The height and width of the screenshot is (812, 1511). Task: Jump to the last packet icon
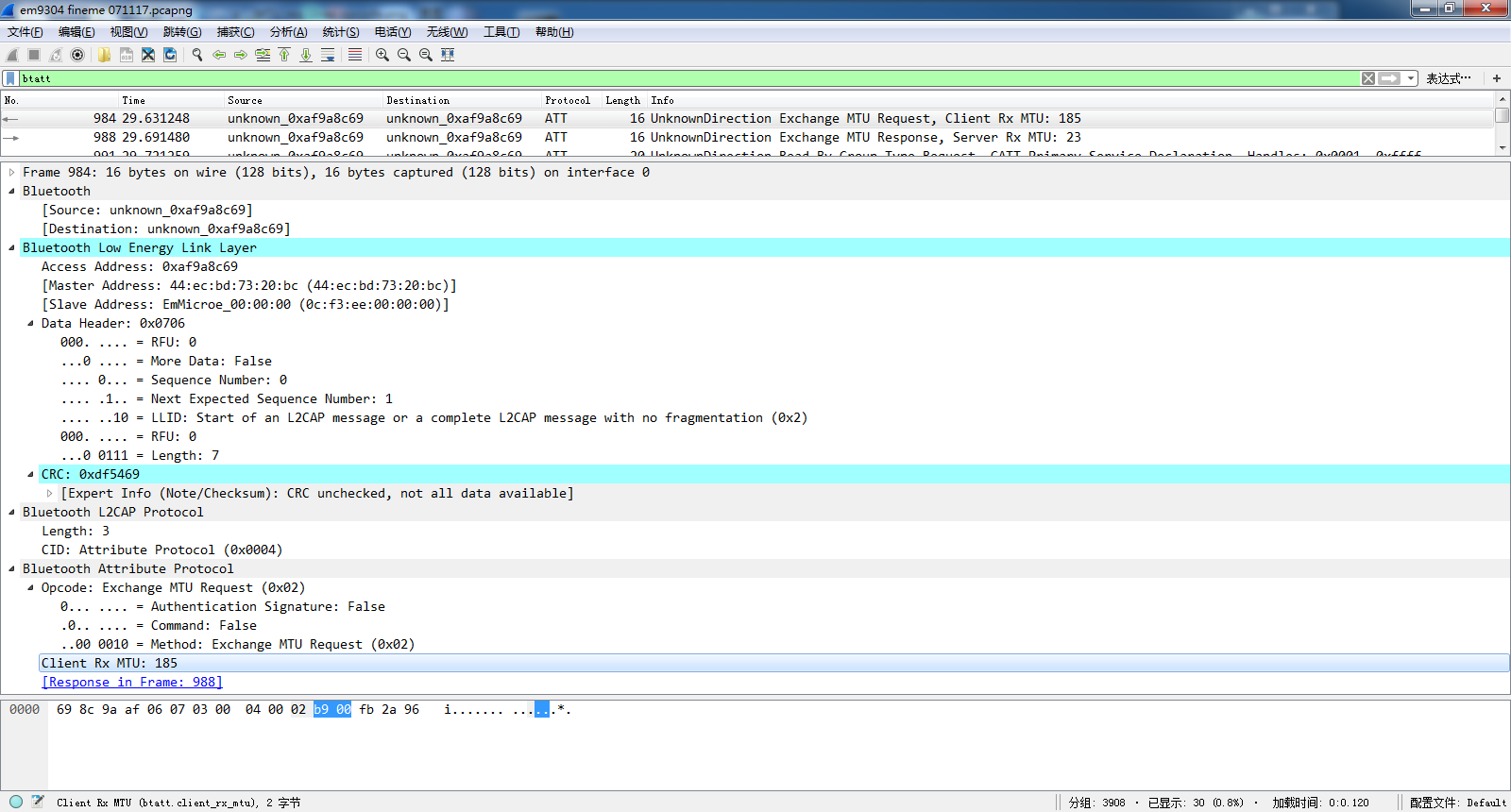tap(306, 55)
